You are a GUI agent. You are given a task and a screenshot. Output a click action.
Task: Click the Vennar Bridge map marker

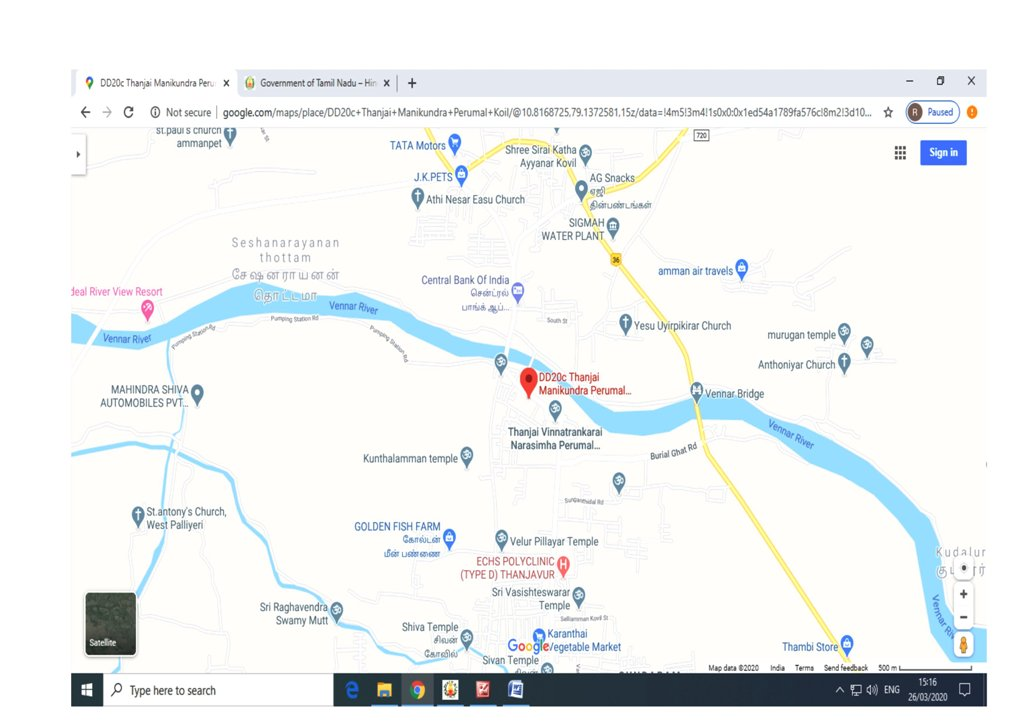[x=696, y=391]
